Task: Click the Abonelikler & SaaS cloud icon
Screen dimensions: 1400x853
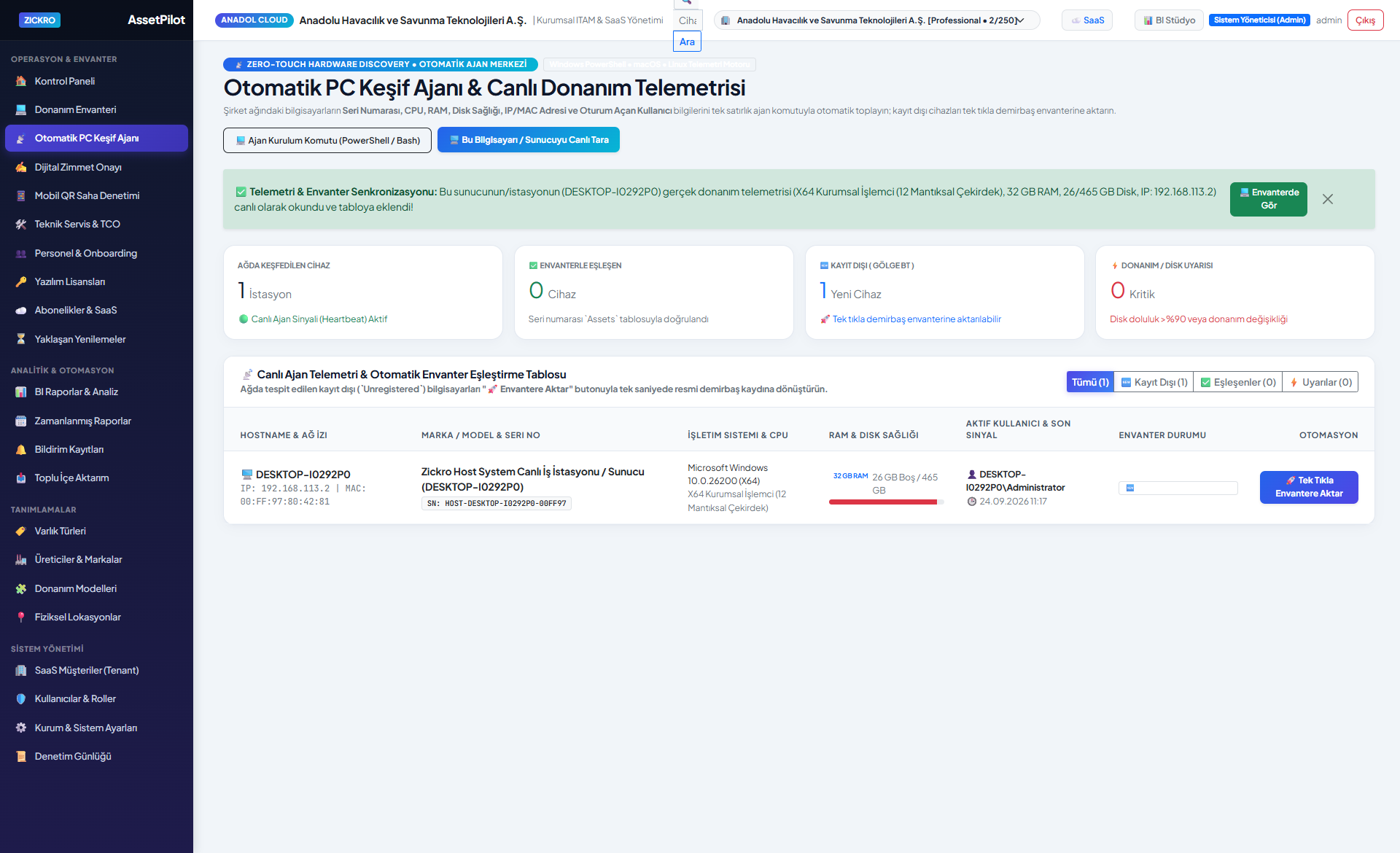Action: pyautogui.click(x=21, y=310)
